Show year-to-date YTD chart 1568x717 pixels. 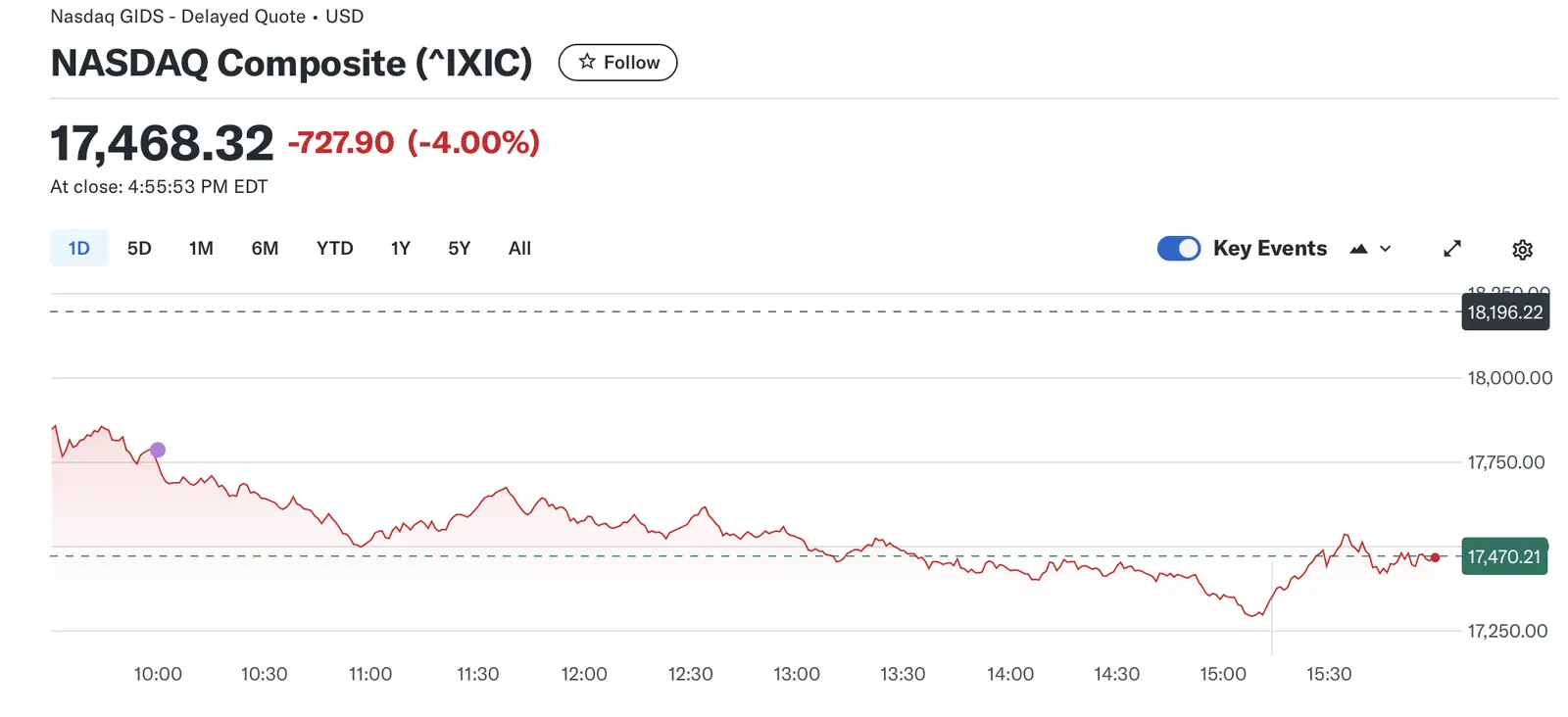click(335, 249)
